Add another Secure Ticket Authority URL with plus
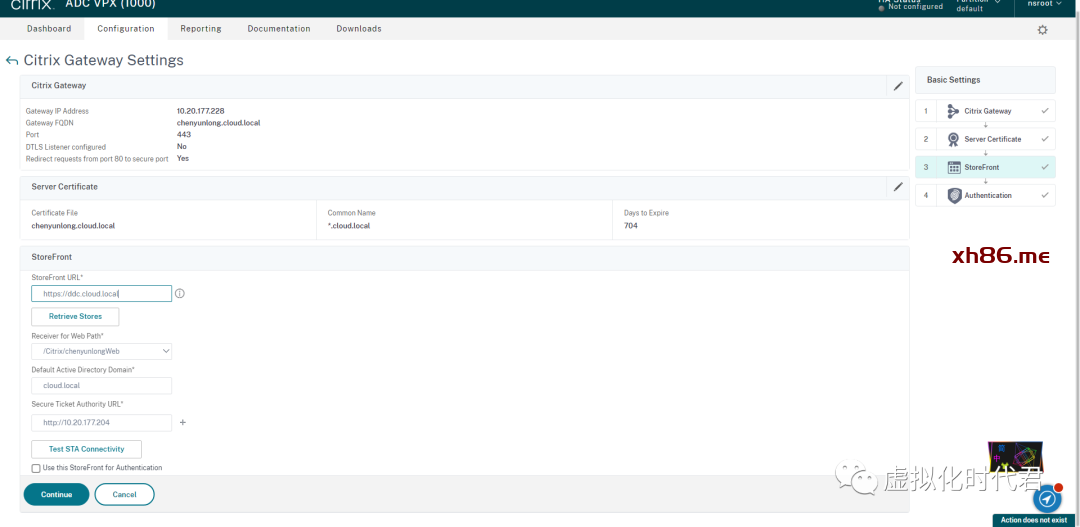 click(x=183, y=422)
